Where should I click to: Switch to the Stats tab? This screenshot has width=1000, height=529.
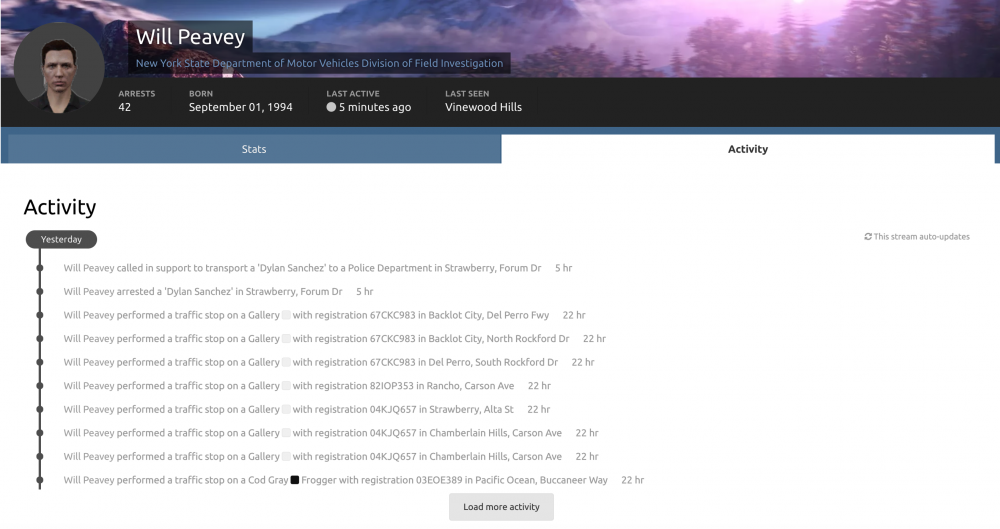[x=254, y=149]
